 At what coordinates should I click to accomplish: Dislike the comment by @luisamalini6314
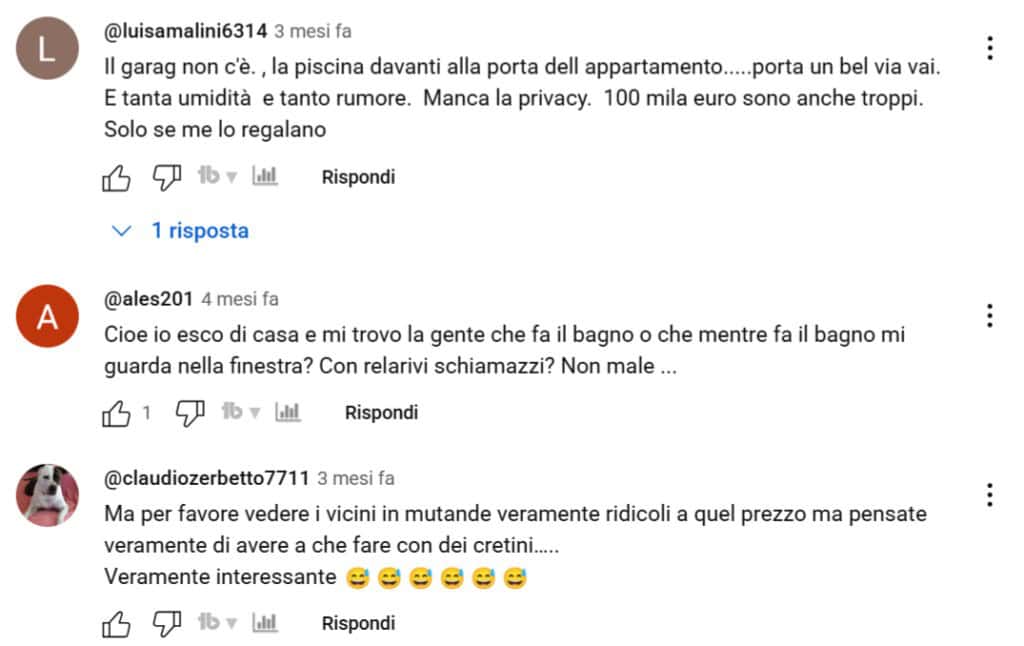[x=167, y=178]
